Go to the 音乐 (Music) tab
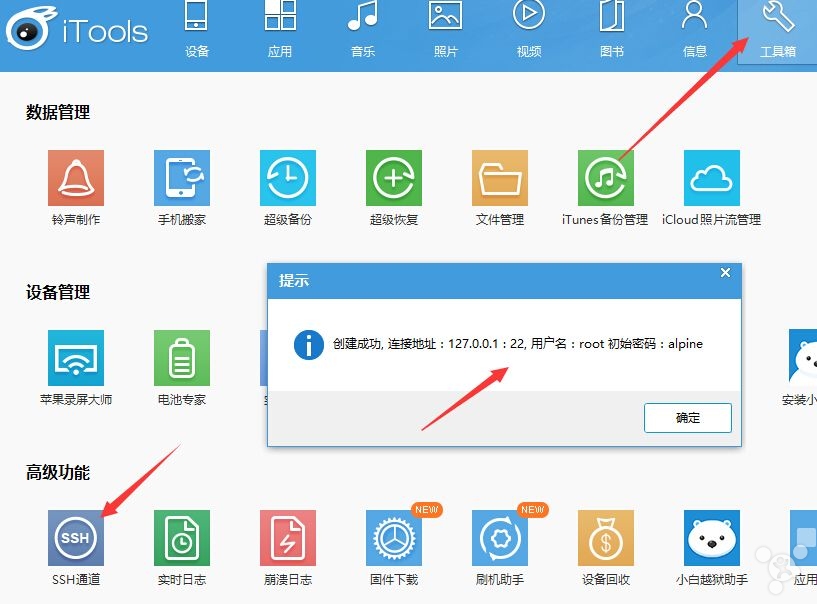The height and width of the screenshot is (604, 817). (363, 30)
